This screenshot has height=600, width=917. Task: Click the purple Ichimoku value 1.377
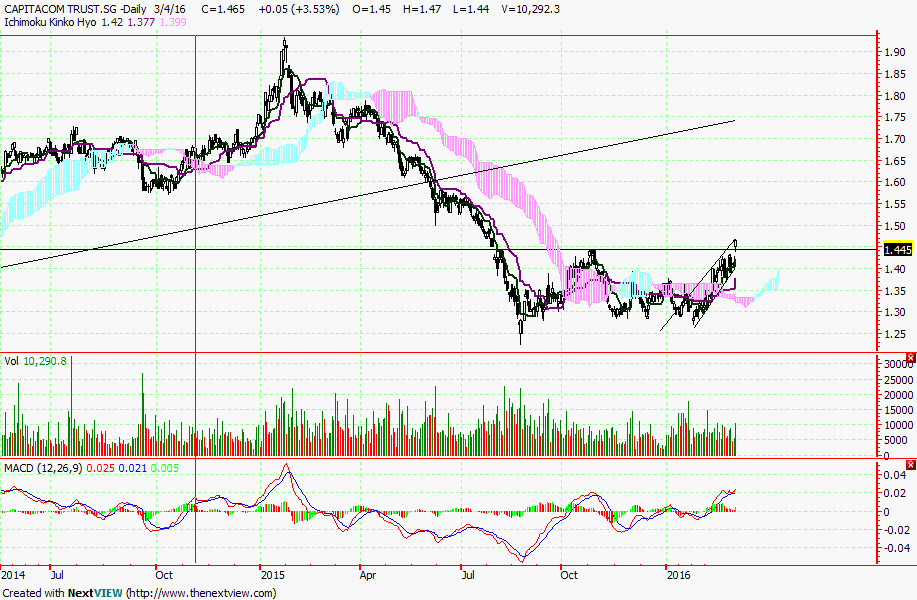coord(142,22)
